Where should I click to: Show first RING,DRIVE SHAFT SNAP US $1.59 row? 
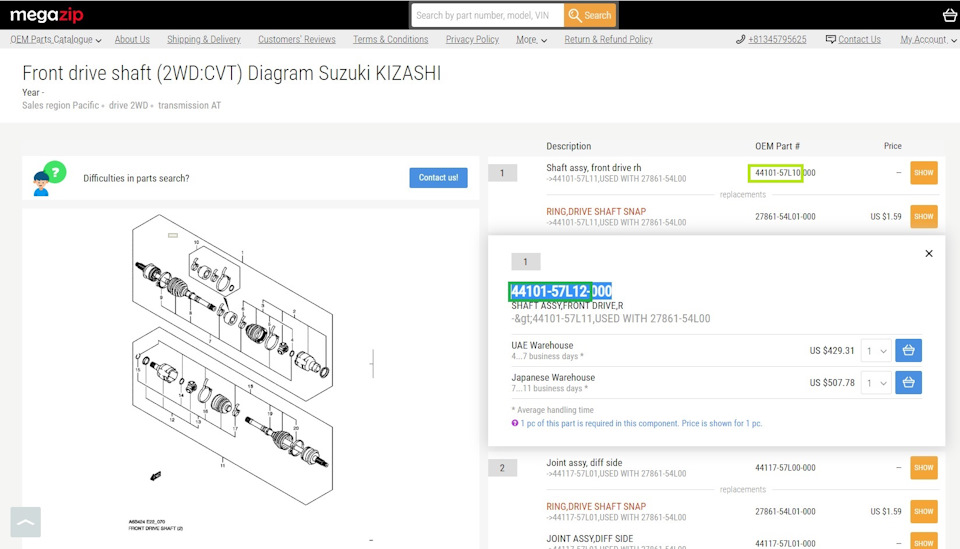click(x=923, y=217)
